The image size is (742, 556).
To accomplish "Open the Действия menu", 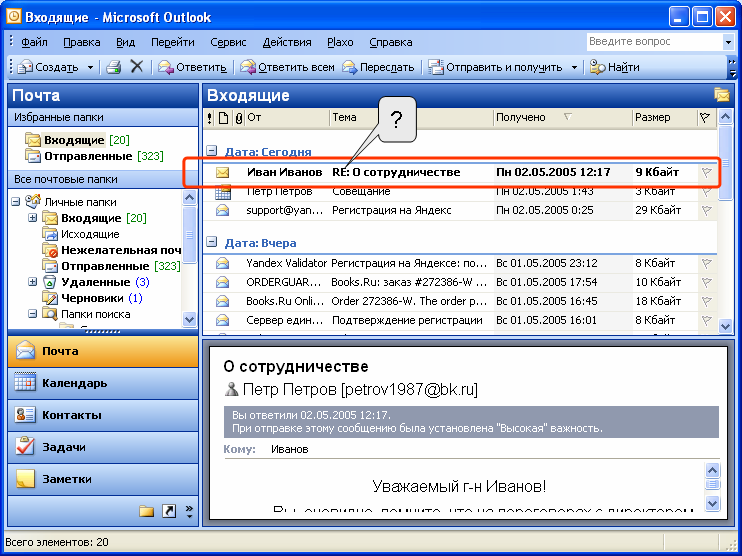I will coord(287,42).
